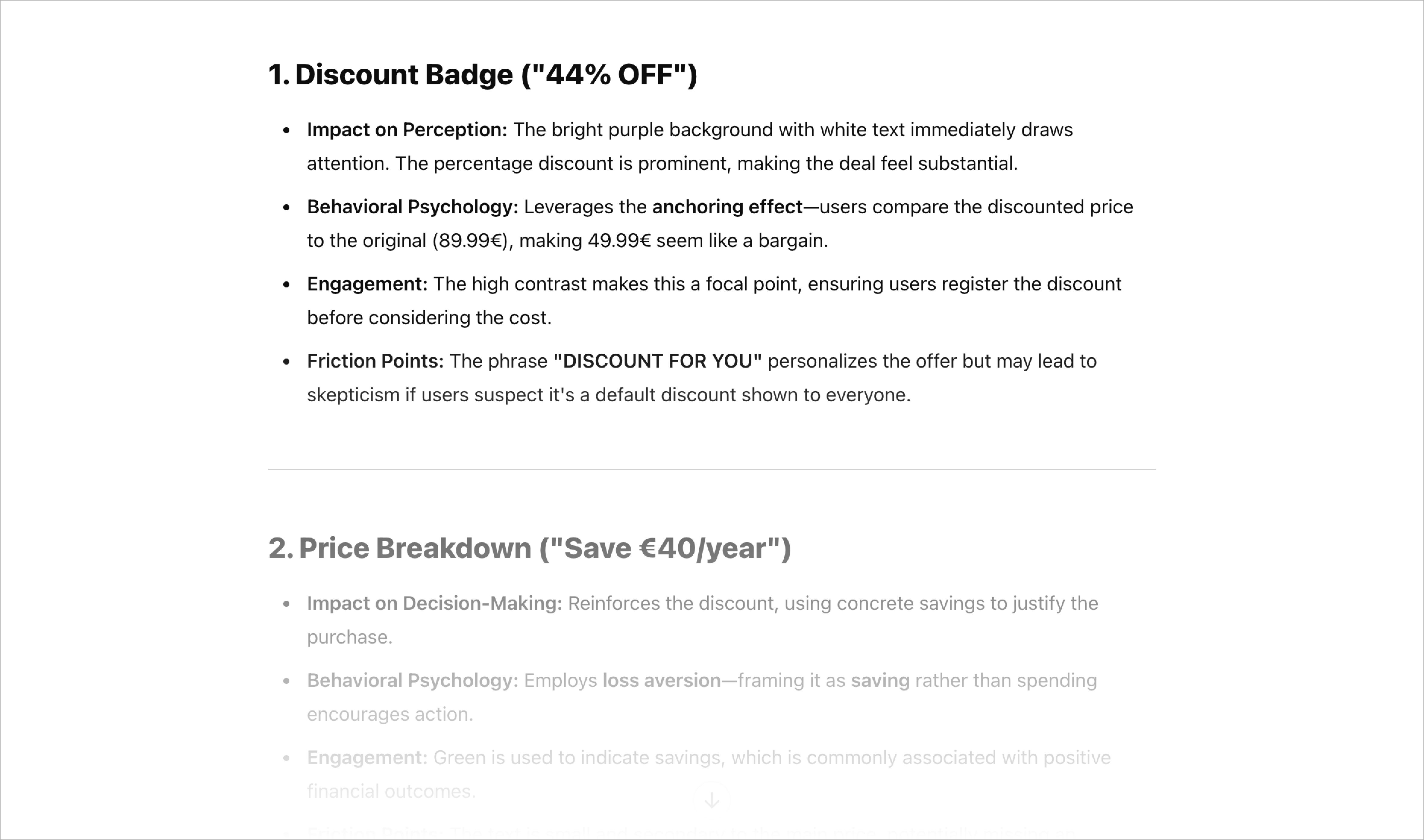The image size is (1424, 840).
Task: Click the "1. Discount Badge" heading
Action: point(482,75)
